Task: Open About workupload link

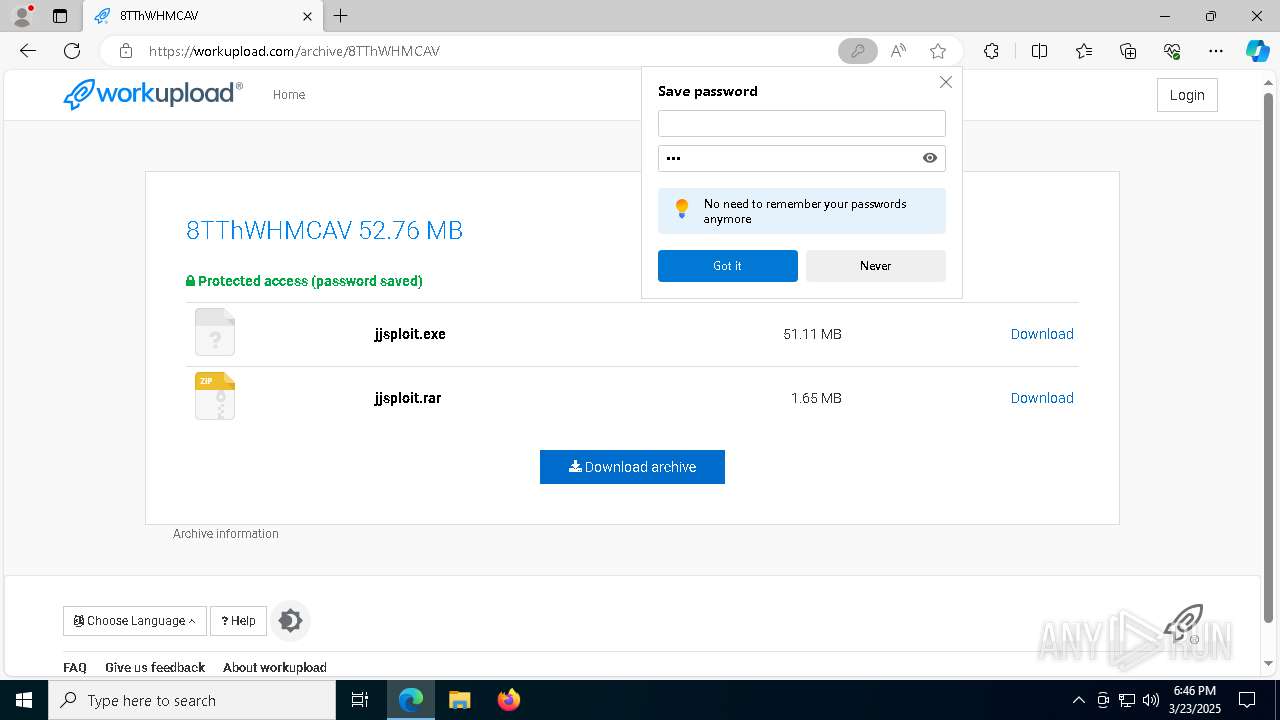Action: coord(275,667)
